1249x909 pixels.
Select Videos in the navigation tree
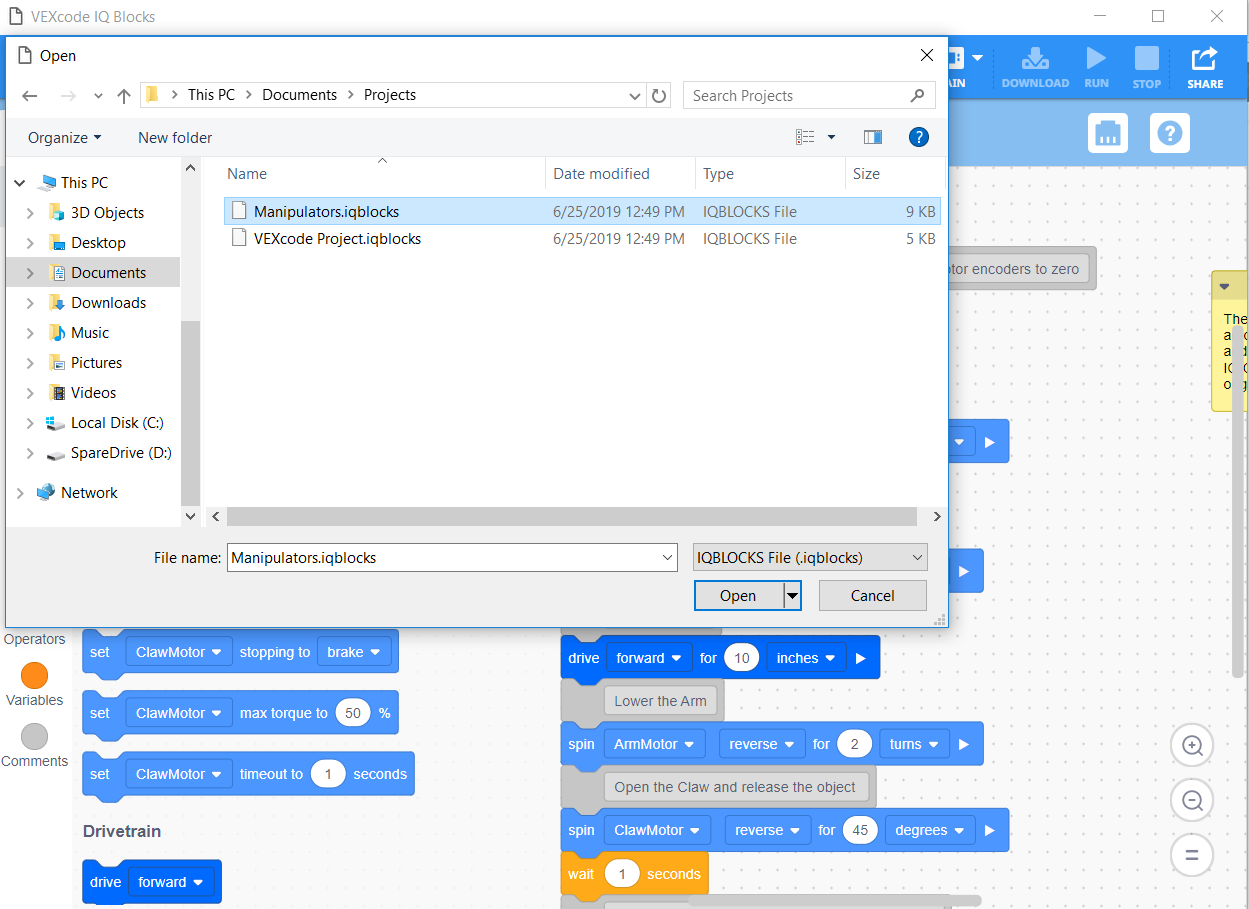point(93,393)
